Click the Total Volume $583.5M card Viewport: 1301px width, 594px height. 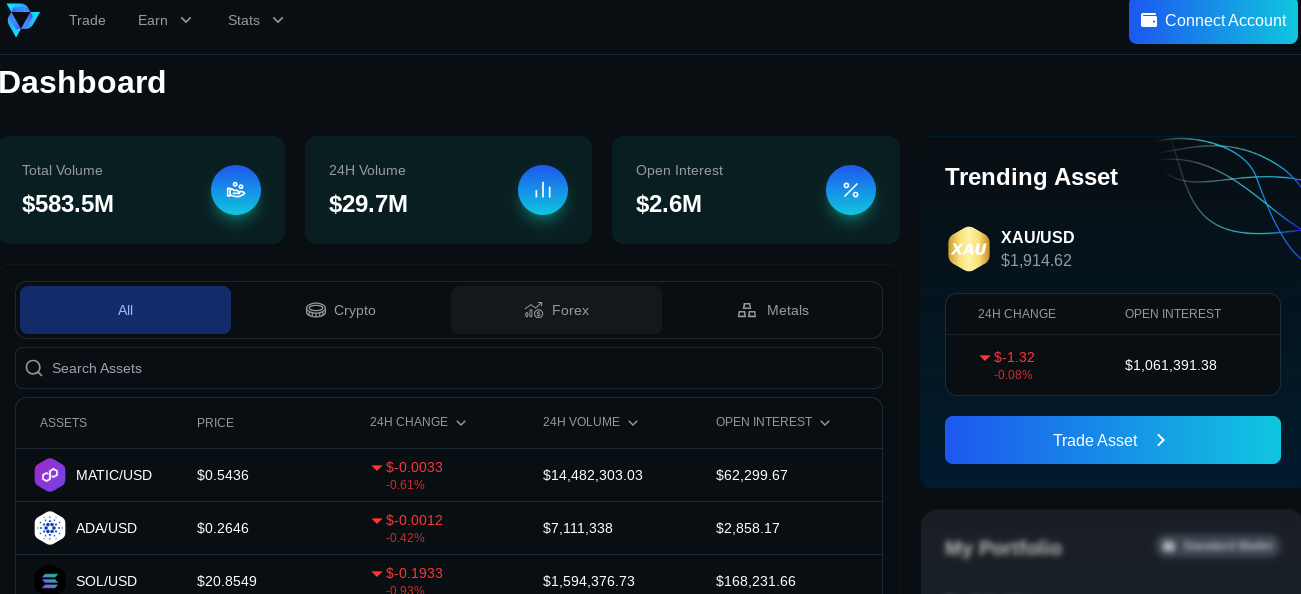click(x=142, y=190)
